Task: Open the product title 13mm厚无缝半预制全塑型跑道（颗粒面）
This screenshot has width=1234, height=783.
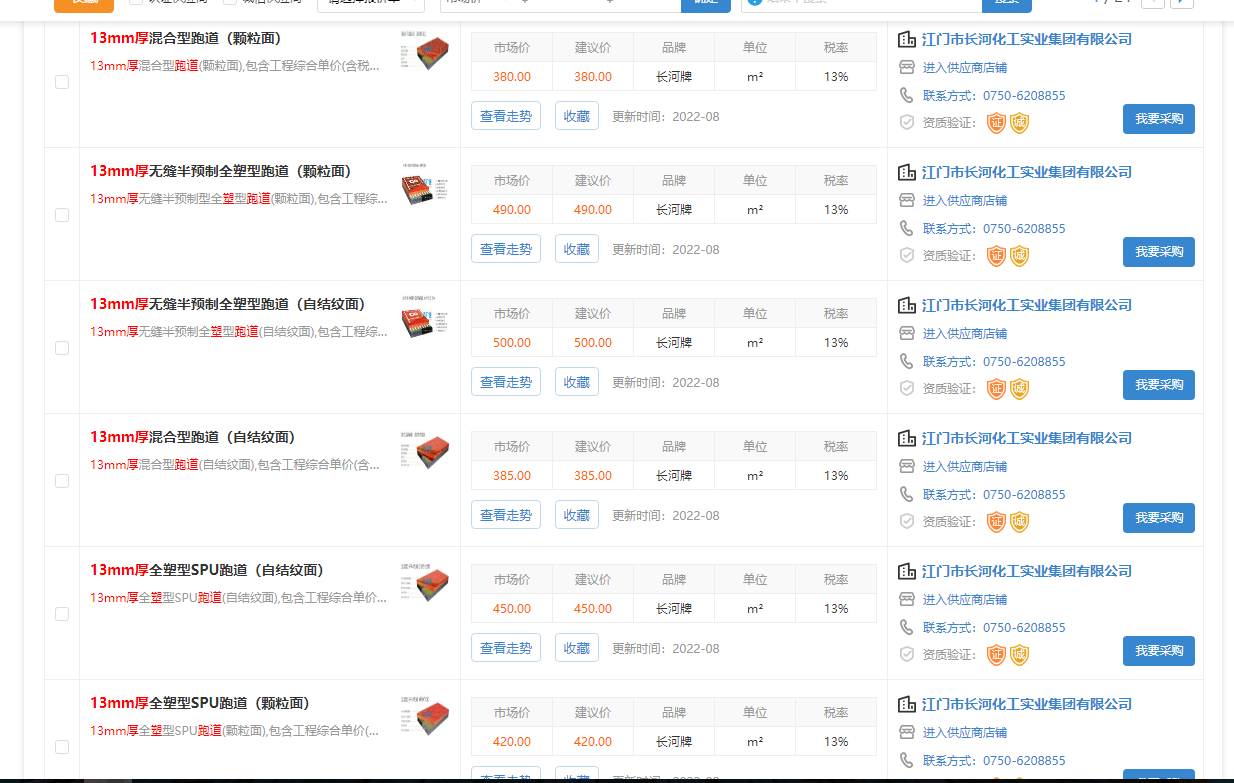Action: [x=221, y=171]
